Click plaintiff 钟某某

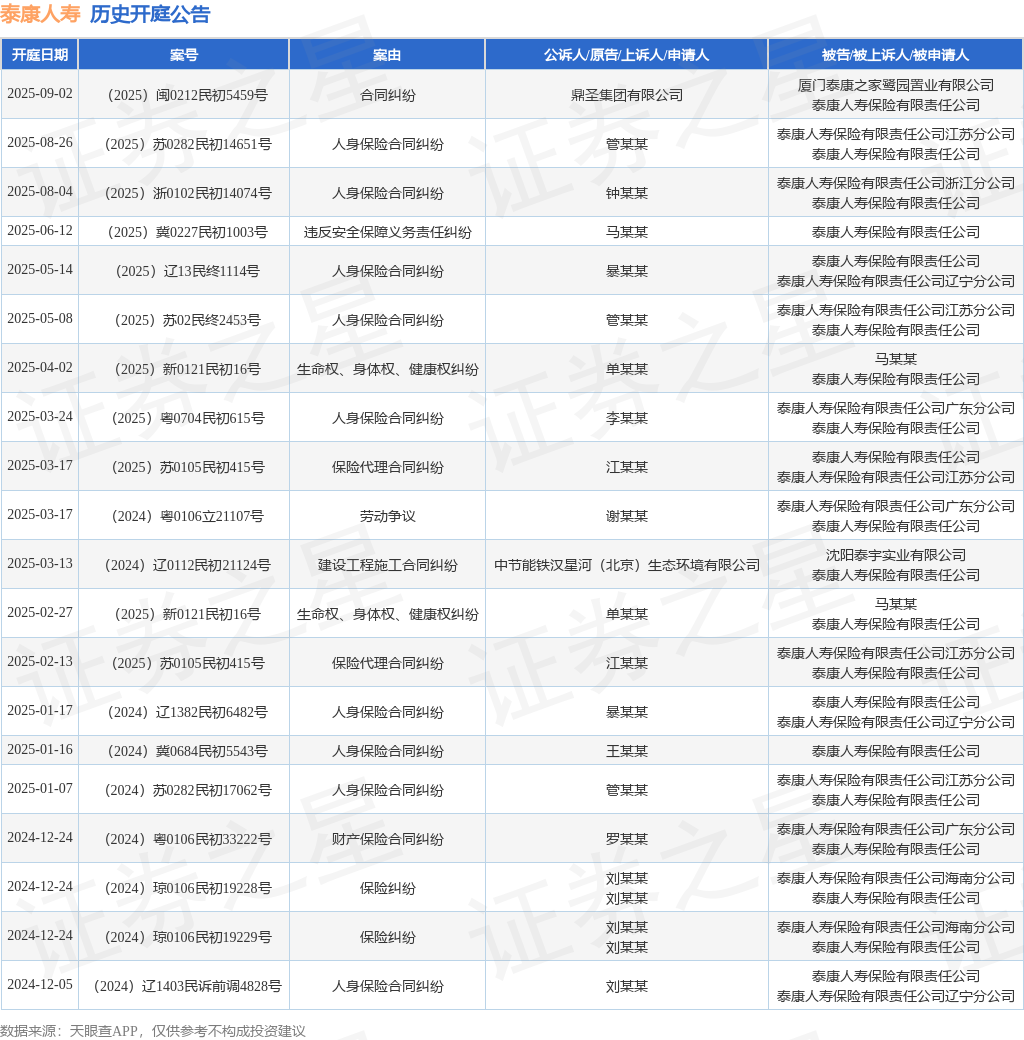[627, 194]
